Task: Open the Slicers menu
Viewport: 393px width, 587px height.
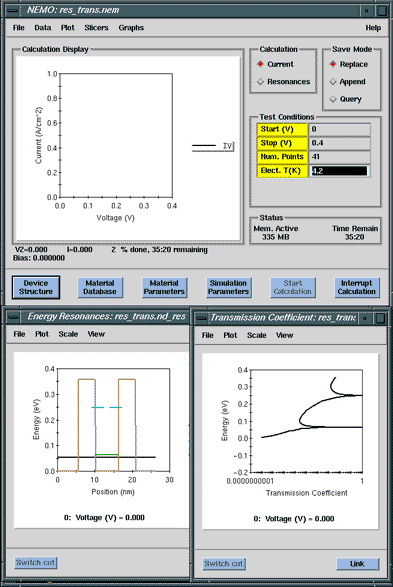Action: (x=96, y=28)
